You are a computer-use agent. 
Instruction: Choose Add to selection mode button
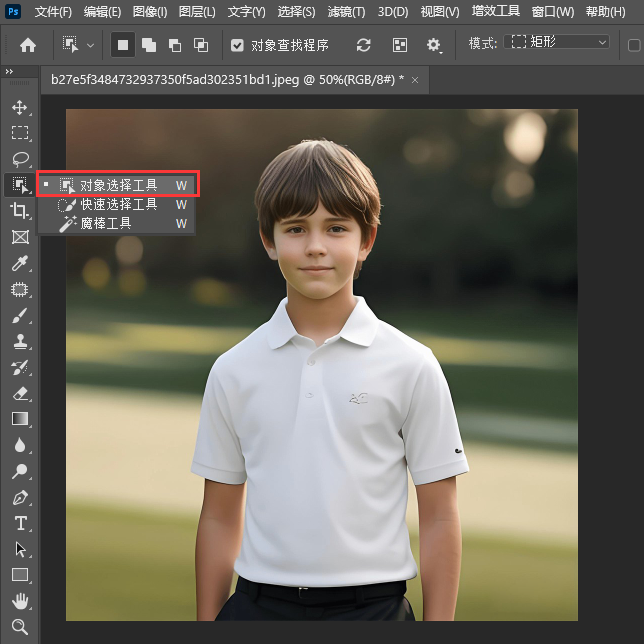[x=149, y=45]
